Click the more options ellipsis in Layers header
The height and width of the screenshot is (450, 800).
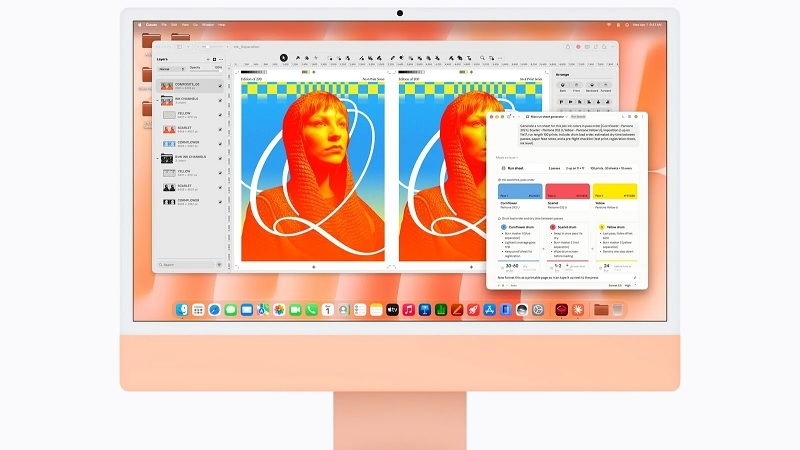tap(221, 59)
